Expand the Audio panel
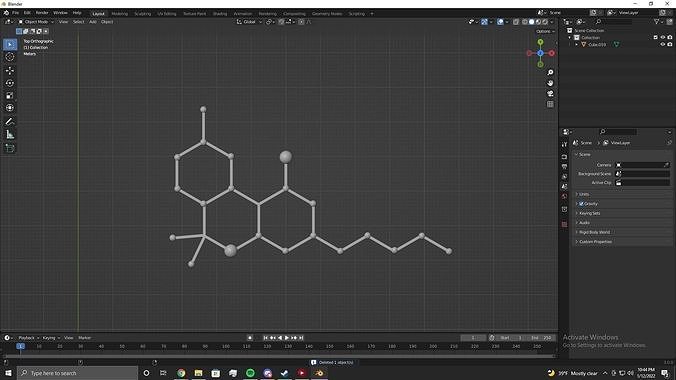Screen dimensions: 676x380 (x=623, y=223)
